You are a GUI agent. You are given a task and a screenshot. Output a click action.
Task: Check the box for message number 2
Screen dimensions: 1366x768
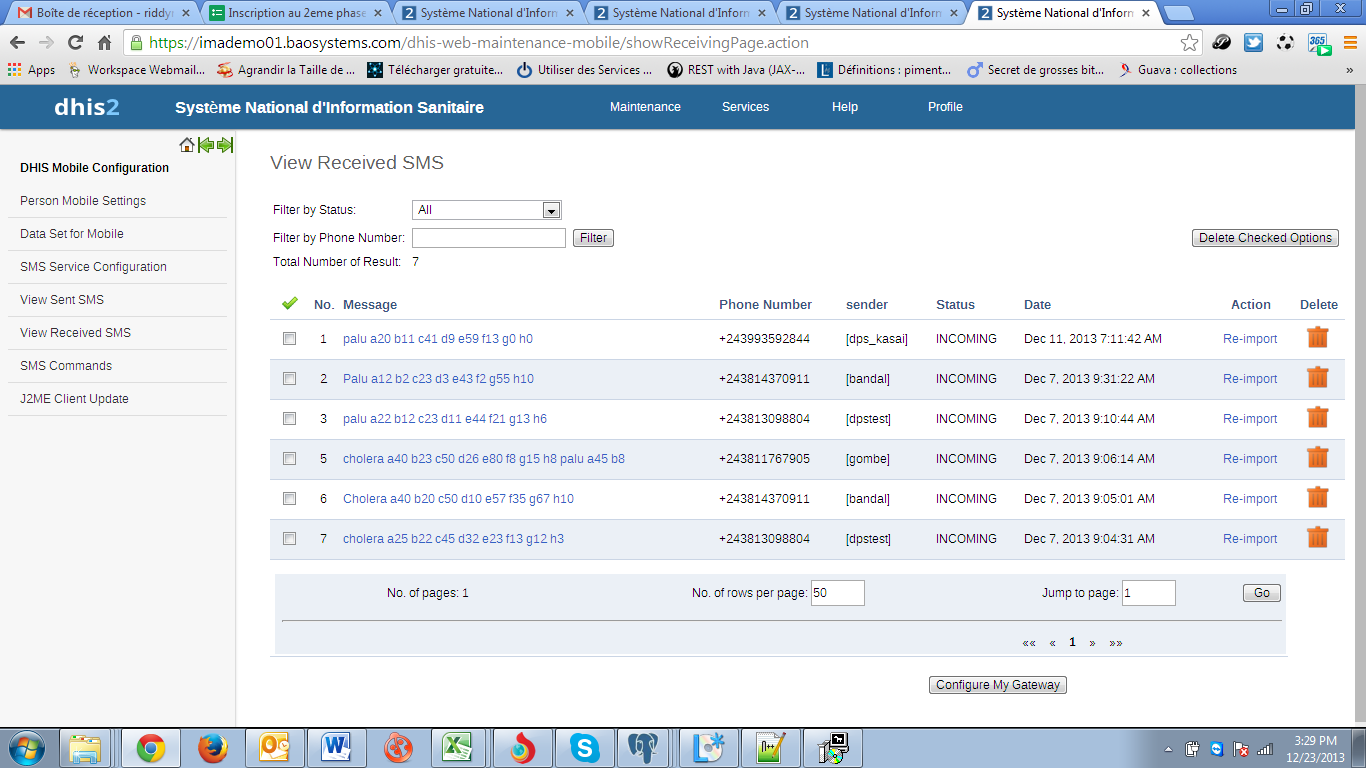click(290, 379)
